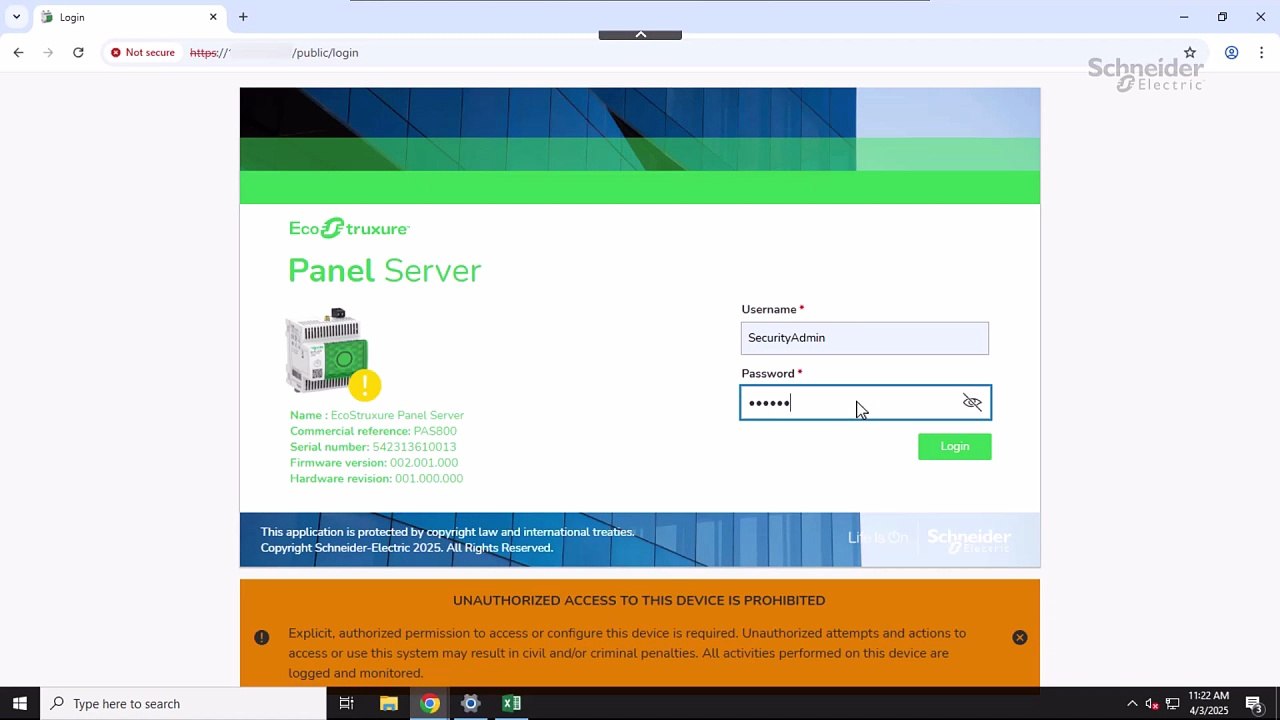Click the UNAUTHORIZED ACCESS heading text
Screen dimensions: 1280x720
[639, 600]
